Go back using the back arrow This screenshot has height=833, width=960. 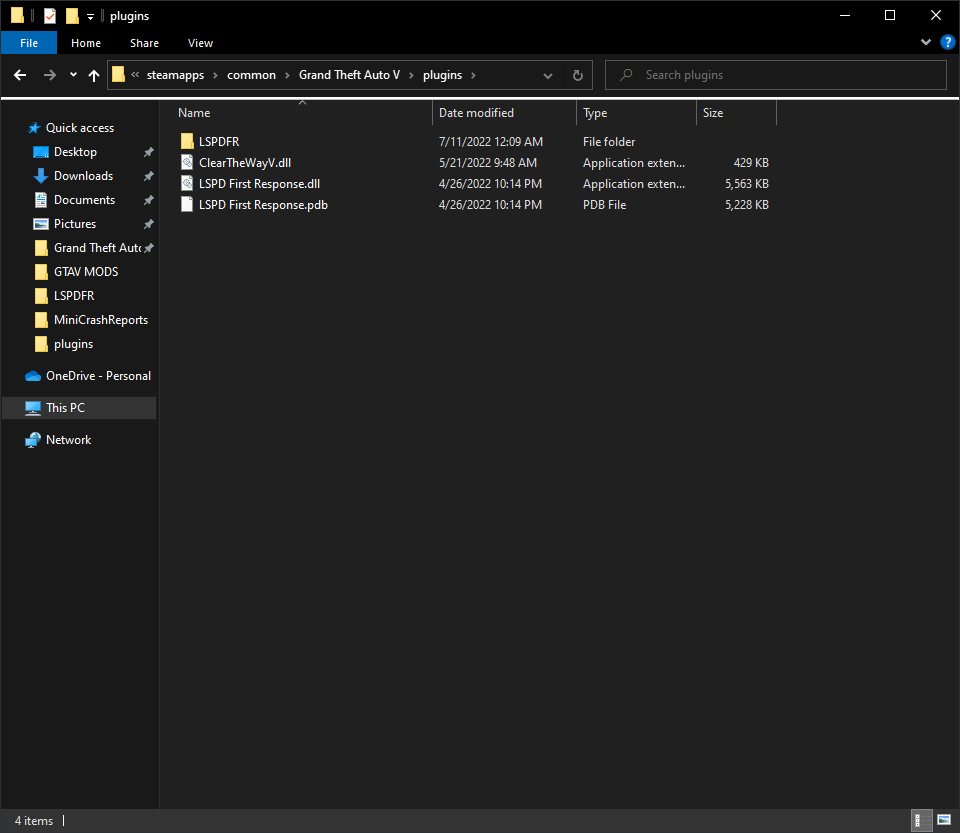[x=20, y=75]
